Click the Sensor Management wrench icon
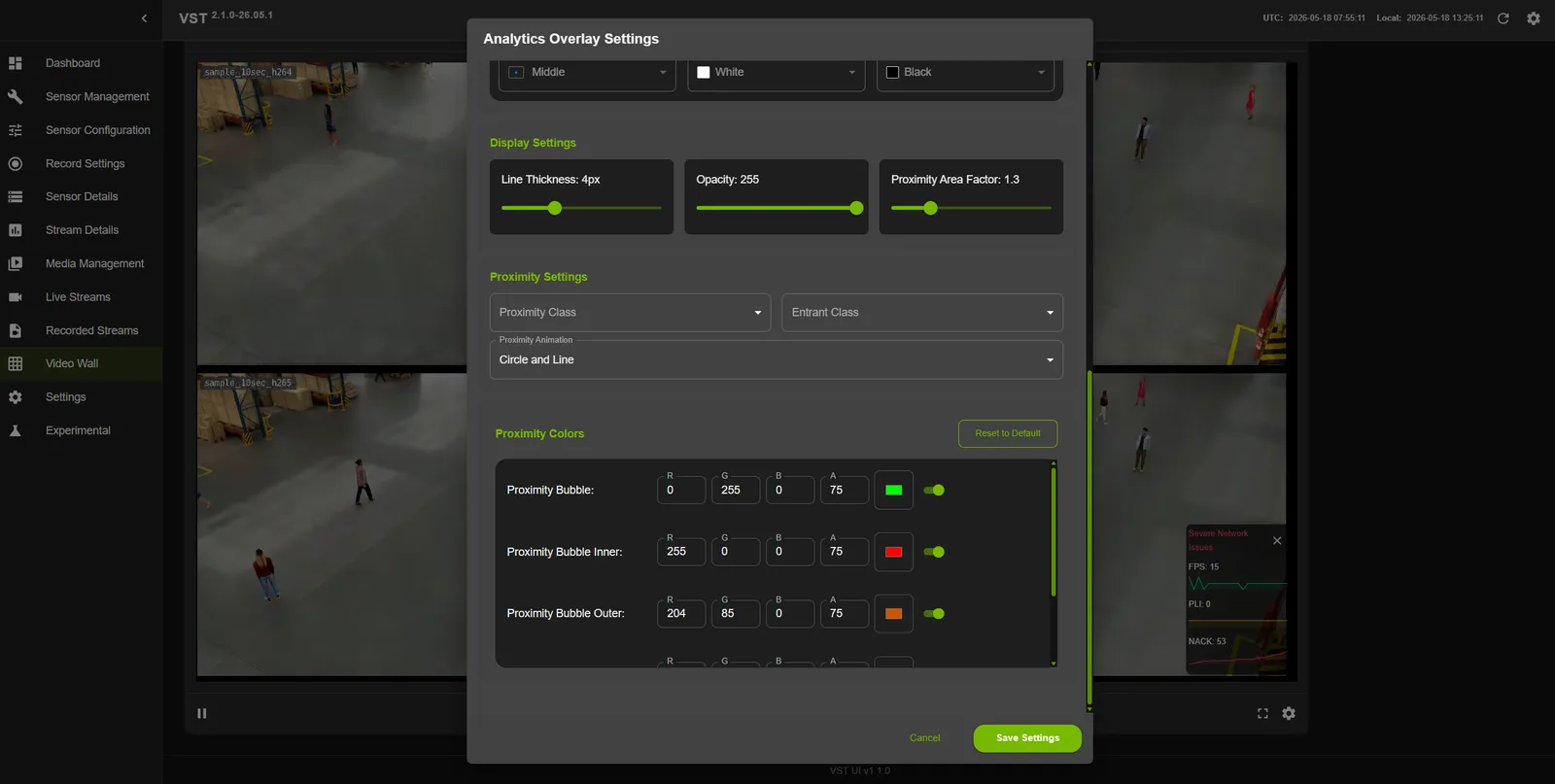 16,96
